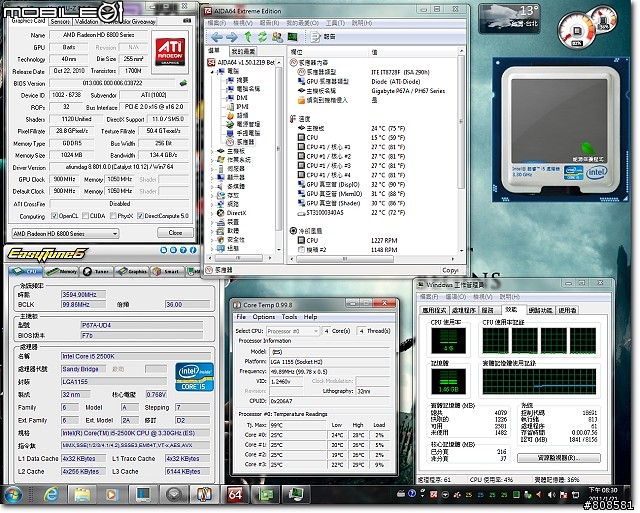
Task: Open the Windows Media Player taskbar icon
Action: tap(111, 495)
